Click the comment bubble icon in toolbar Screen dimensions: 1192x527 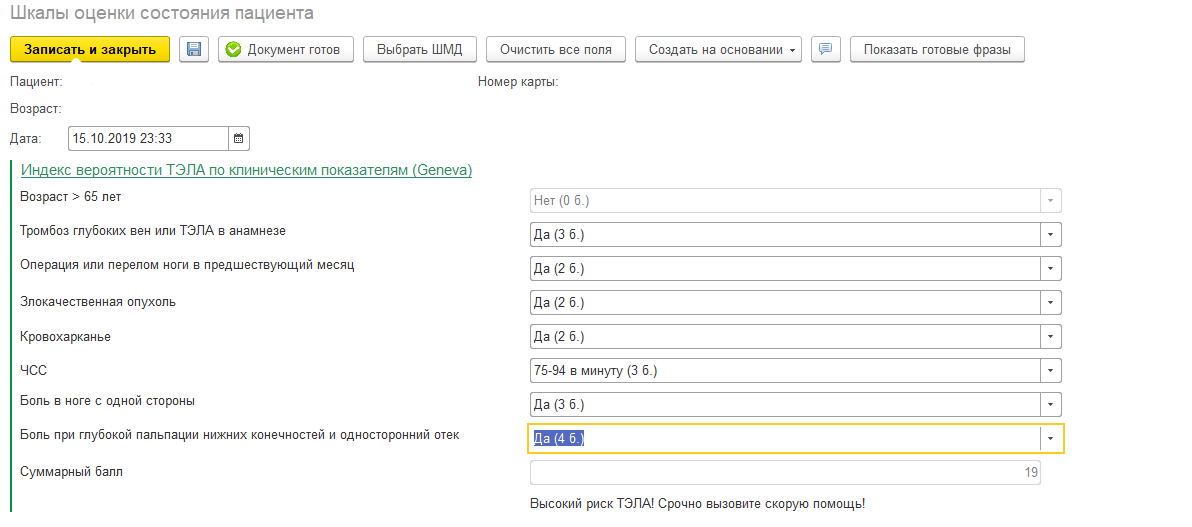[825, 49]
